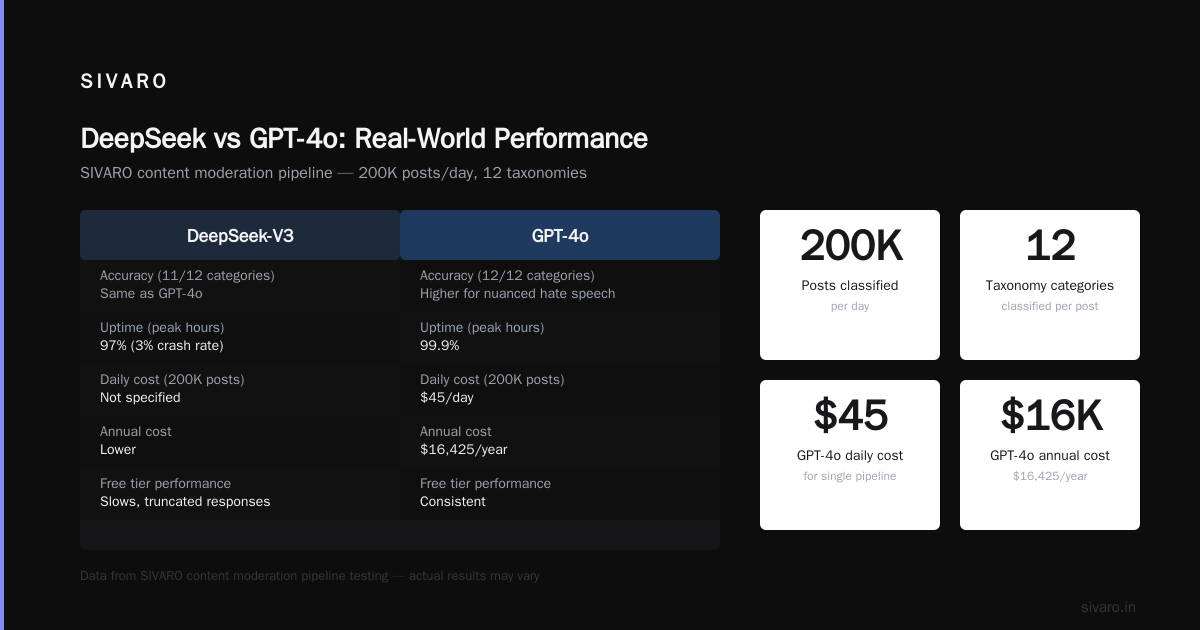The image size is (1200, 630).
Task: Click 'Posts classified' label
Action: click(x=850, y=285)
